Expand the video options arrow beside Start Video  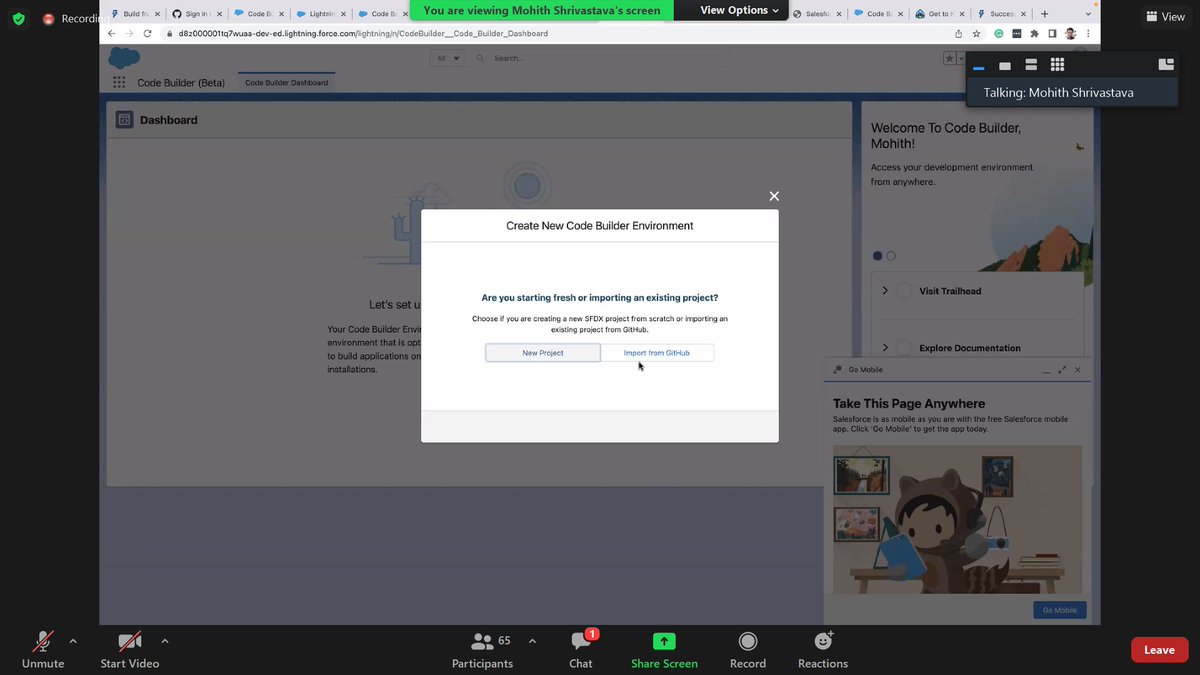pyautogui.click(x=165, y=641)
